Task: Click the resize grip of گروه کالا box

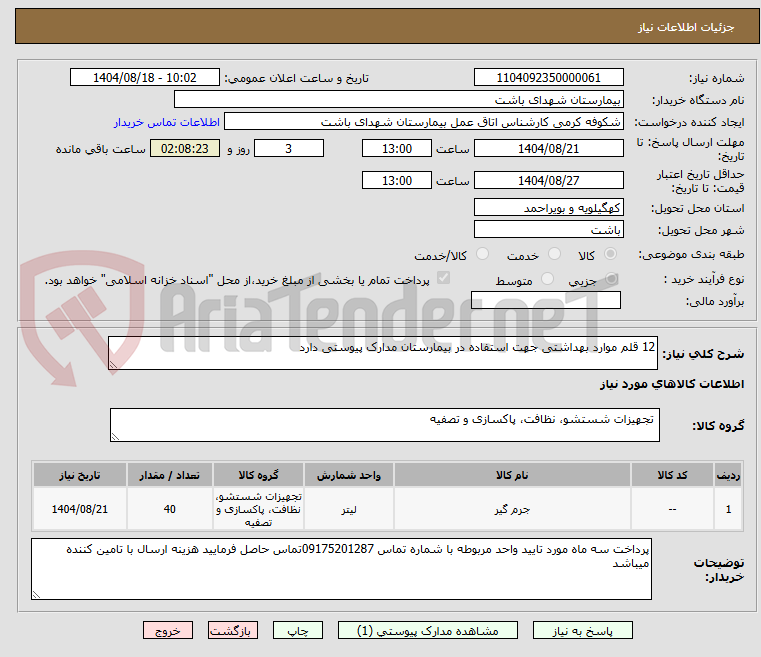Action: (115, 436)
